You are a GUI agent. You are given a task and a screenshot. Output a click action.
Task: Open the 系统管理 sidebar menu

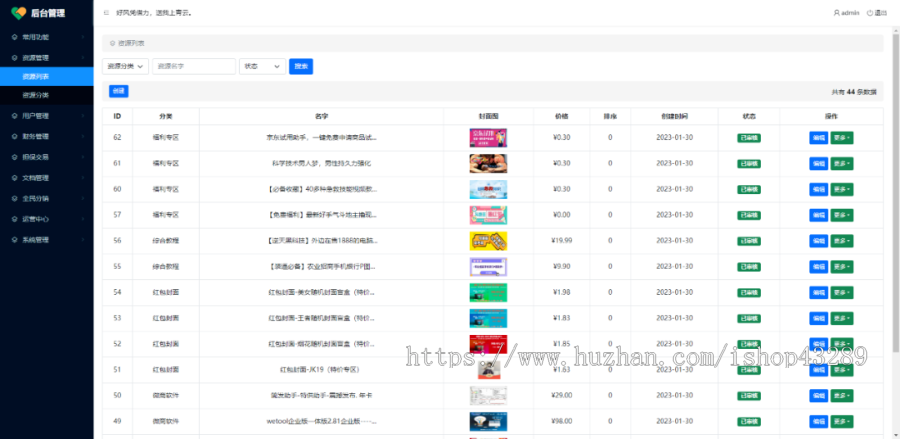point(46,240)
